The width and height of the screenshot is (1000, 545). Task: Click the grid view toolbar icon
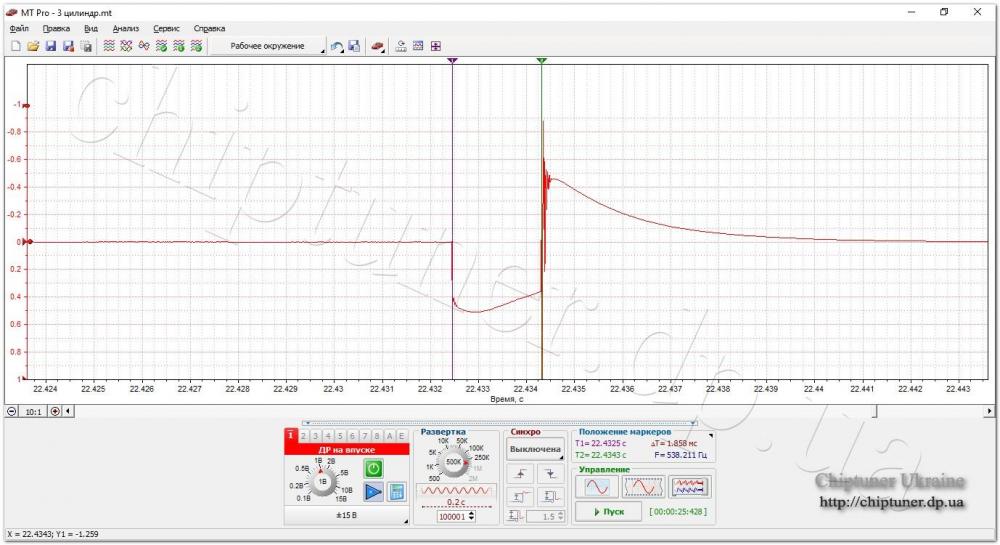418,46
